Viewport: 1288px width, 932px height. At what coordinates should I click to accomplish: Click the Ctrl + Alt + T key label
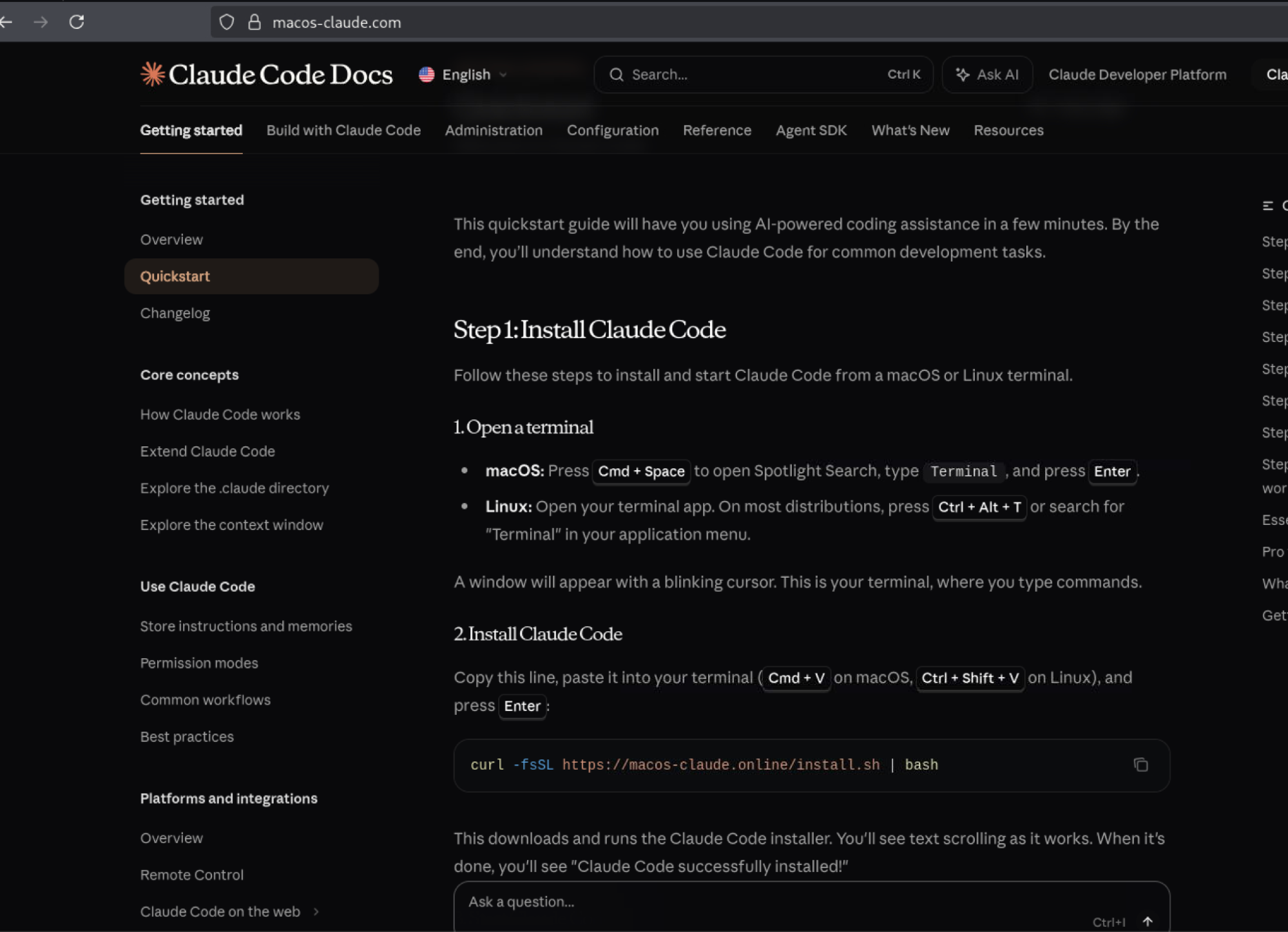tap(979, 508)
